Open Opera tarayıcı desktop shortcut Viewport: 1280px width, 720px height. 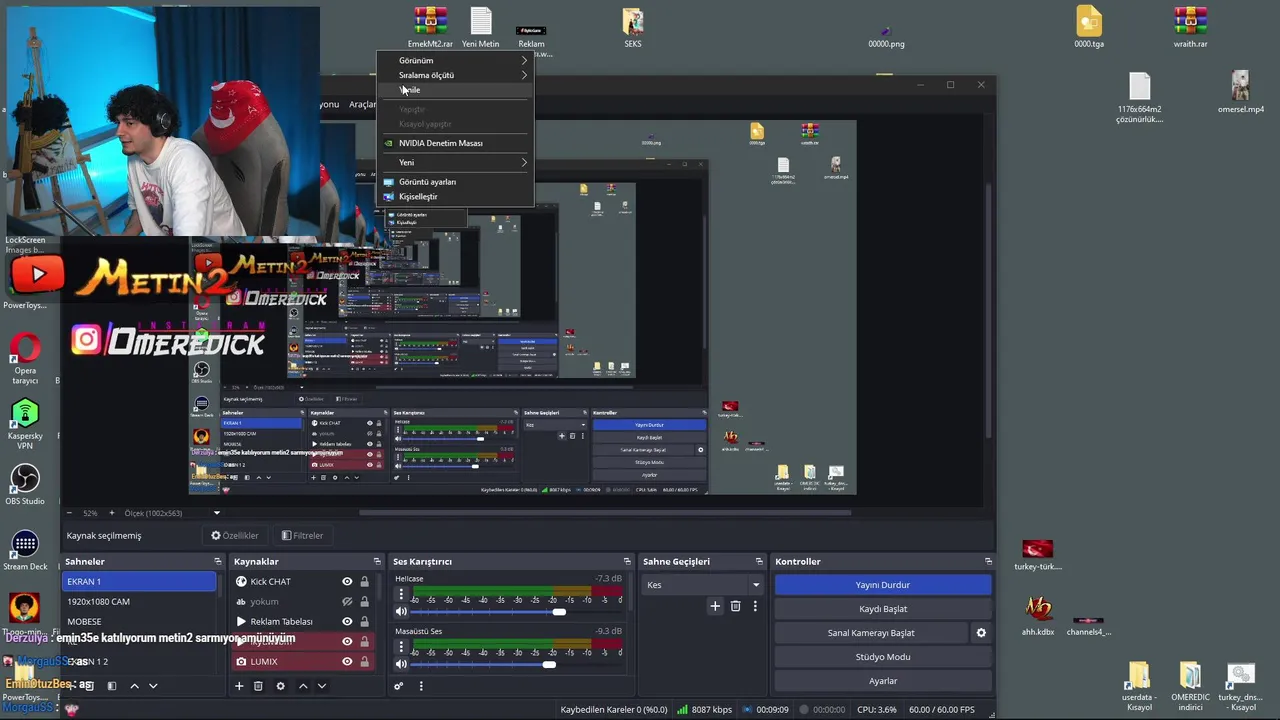(x=25, y=359)
